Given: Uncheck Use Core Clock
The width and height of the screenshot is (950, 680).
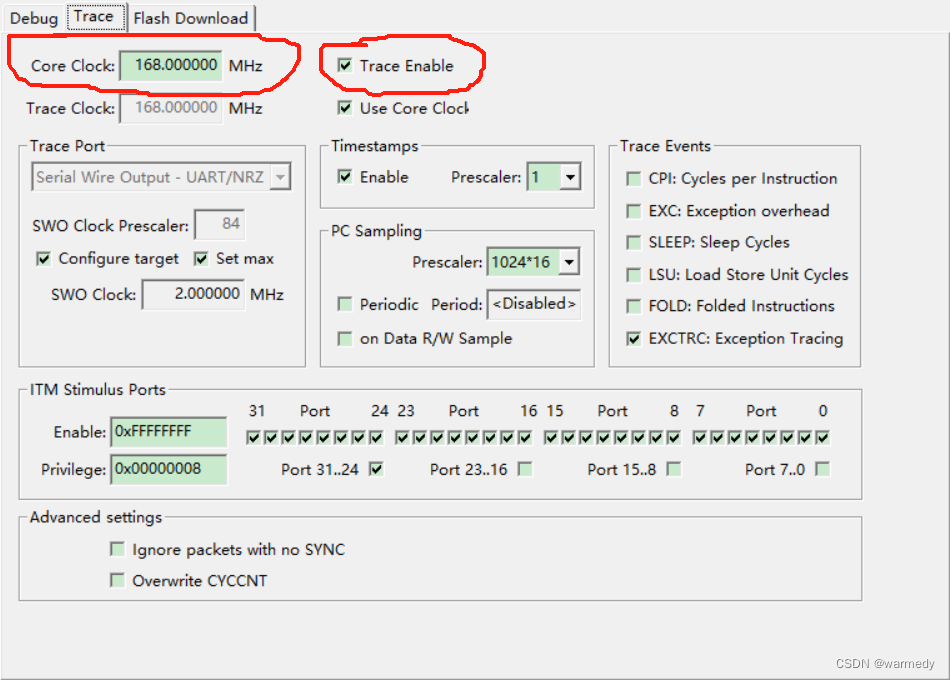Looking at the screenshot, I should 346,108.
